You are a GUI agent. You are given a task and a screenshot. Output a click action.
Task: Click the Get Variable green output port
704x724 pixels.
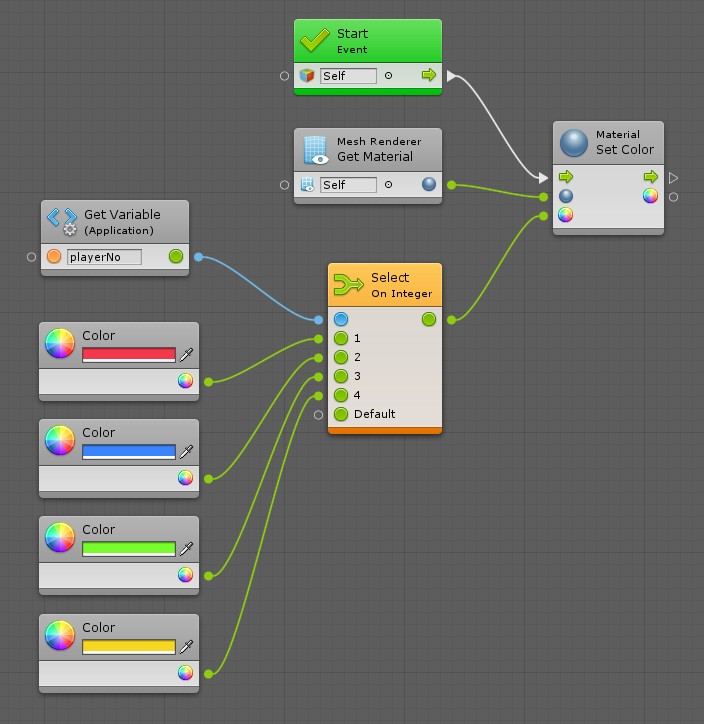click(176, 257)
